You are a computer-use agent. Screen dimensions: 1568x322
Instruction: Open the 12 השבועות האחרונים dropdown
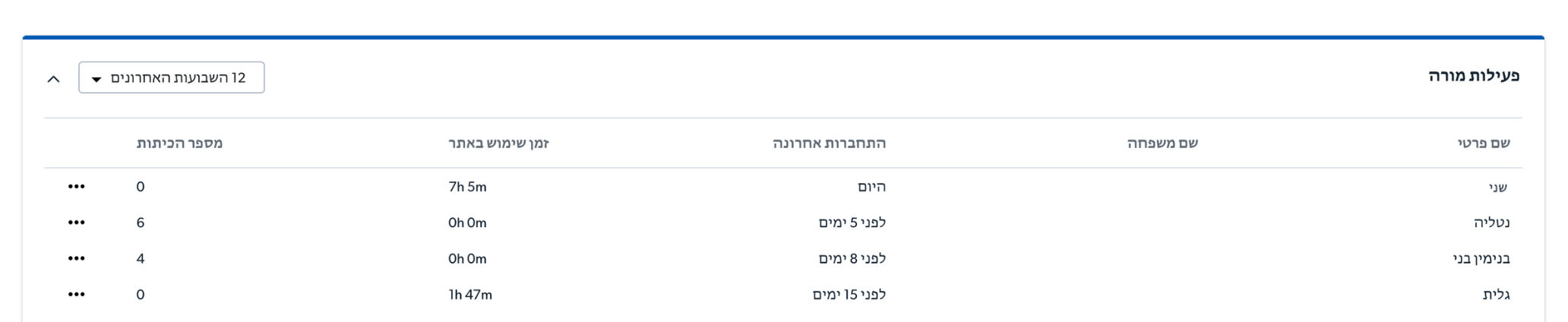pos(172,77)
